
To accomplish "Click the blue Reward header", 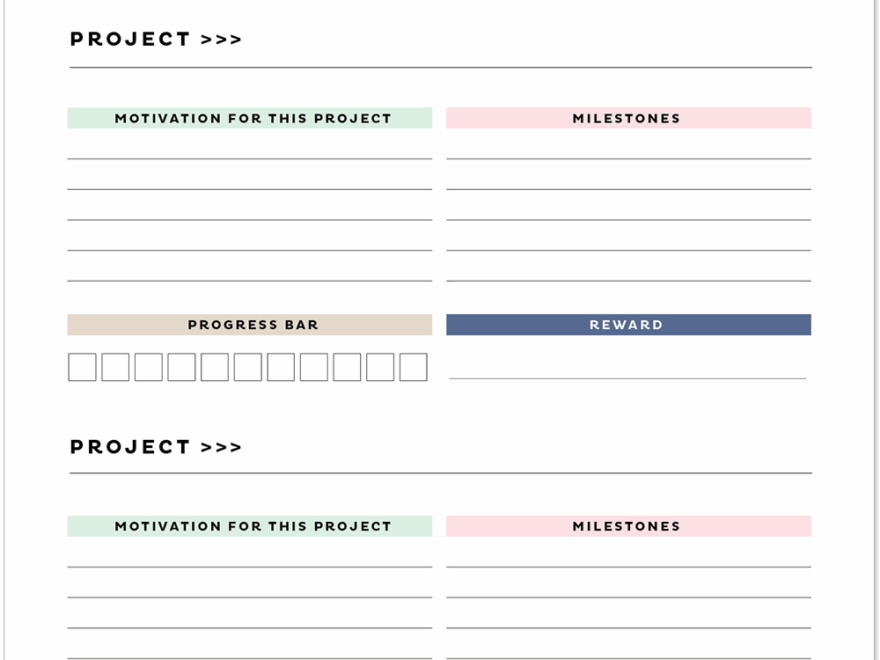I will (x=628, y=325).
